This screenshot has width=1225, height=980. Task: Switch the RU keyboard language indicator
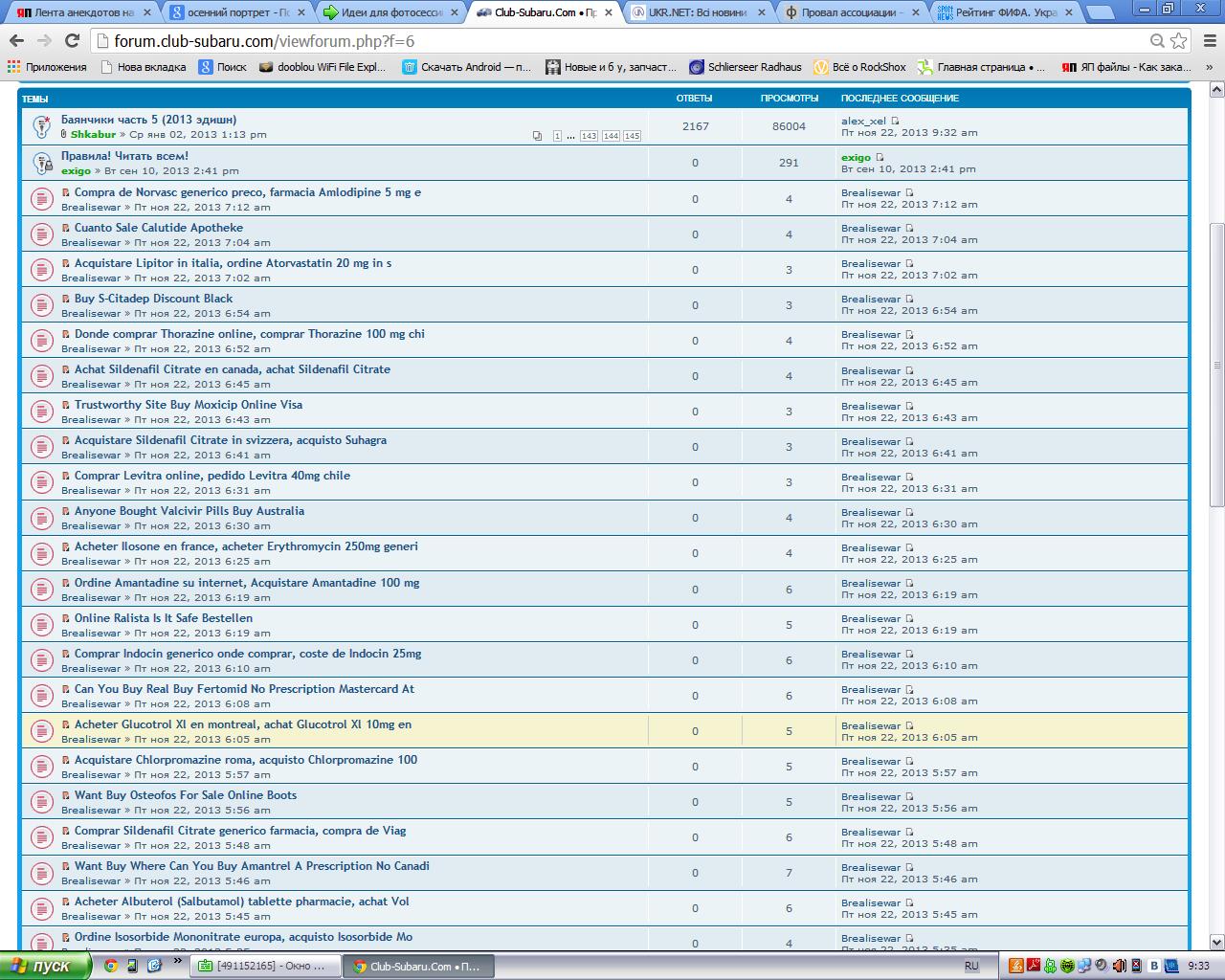(971, 966)
